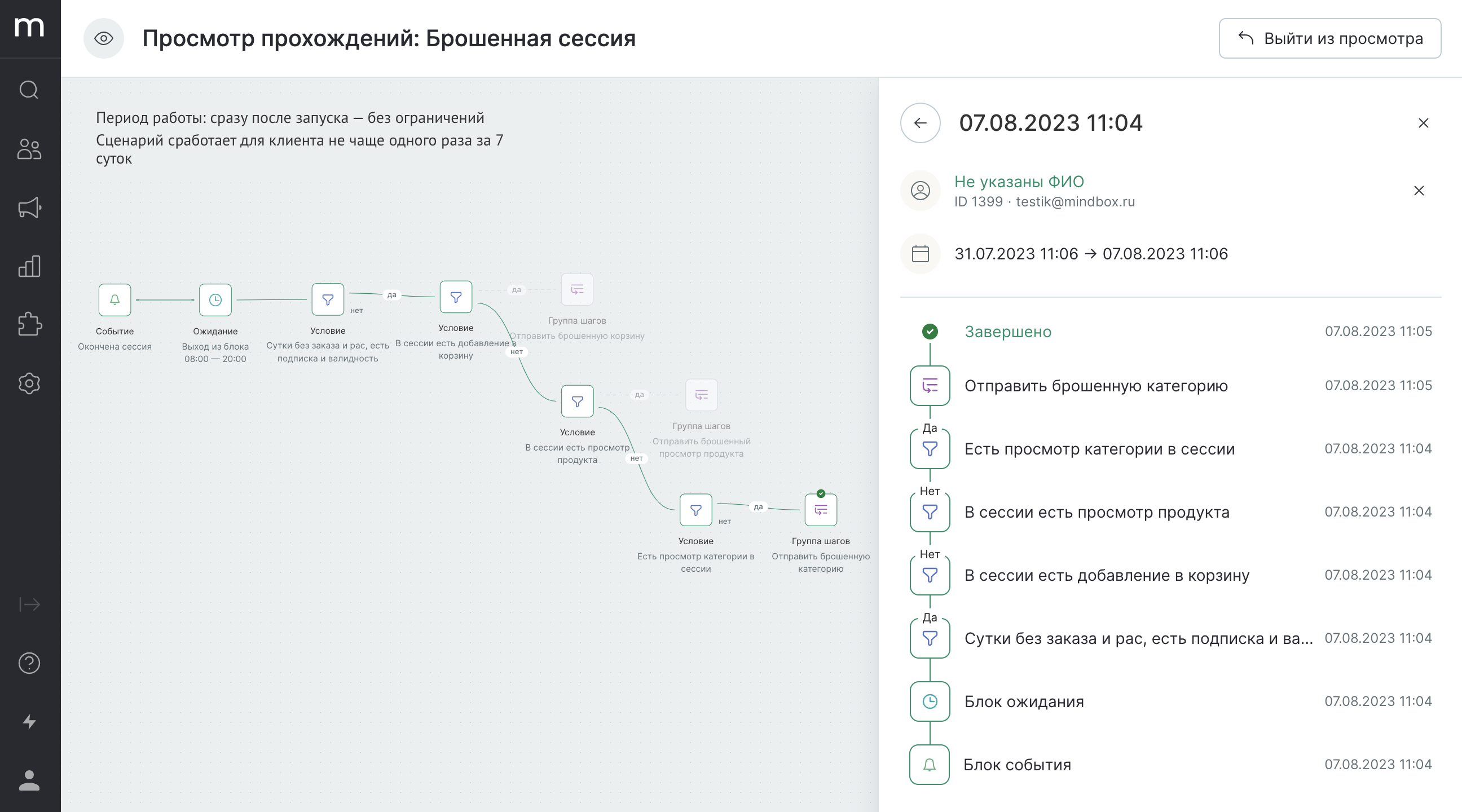
Task: Select Блок события step text
Action: 1017,764
